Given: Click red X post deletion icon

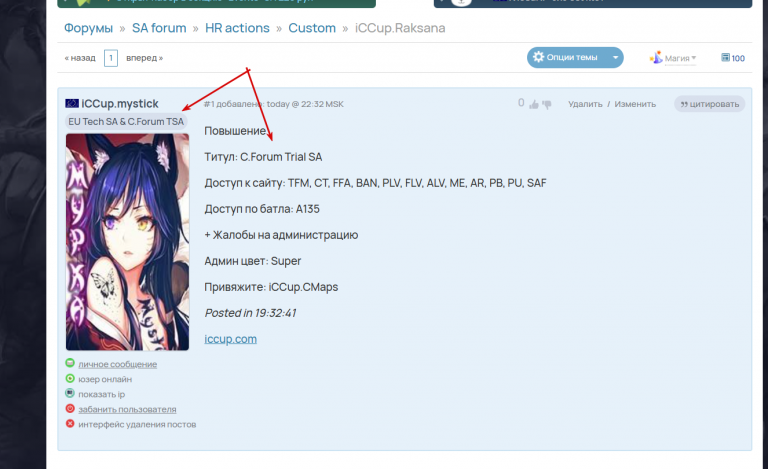Looking at the screenshot, I should pos(70,423).
